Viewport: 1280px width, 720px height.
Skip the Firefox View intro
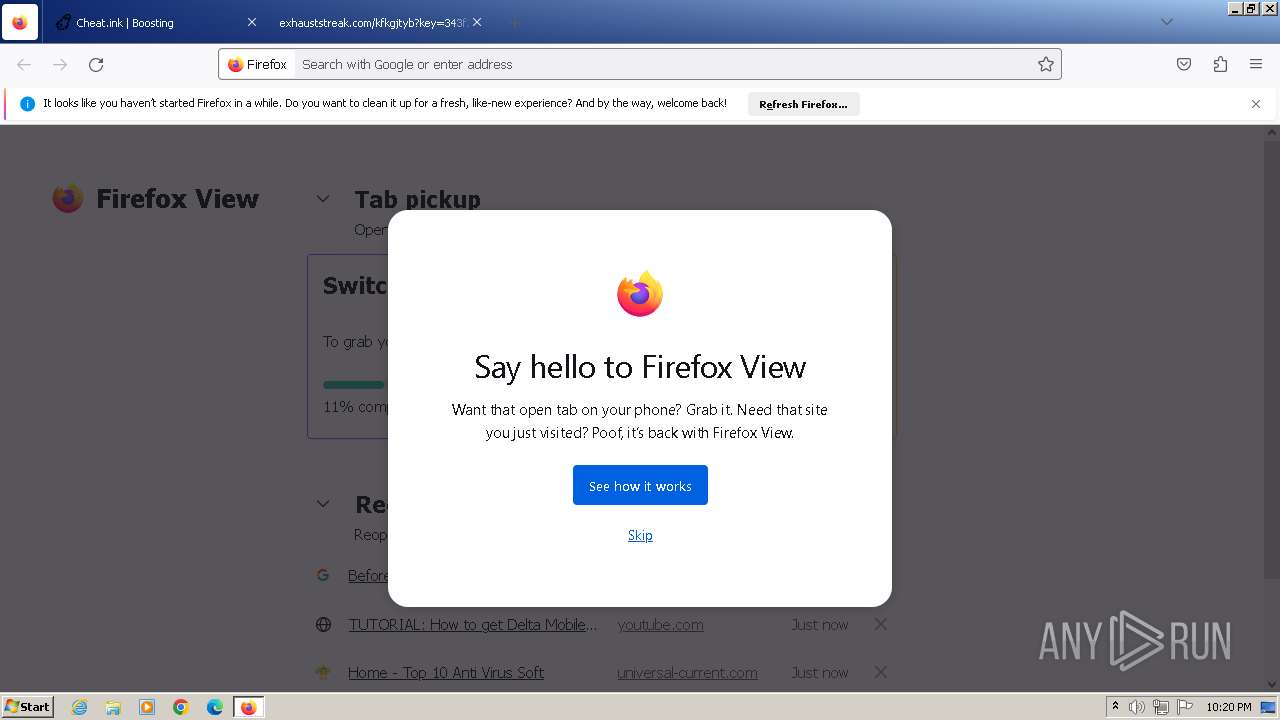tap(640, 535)
